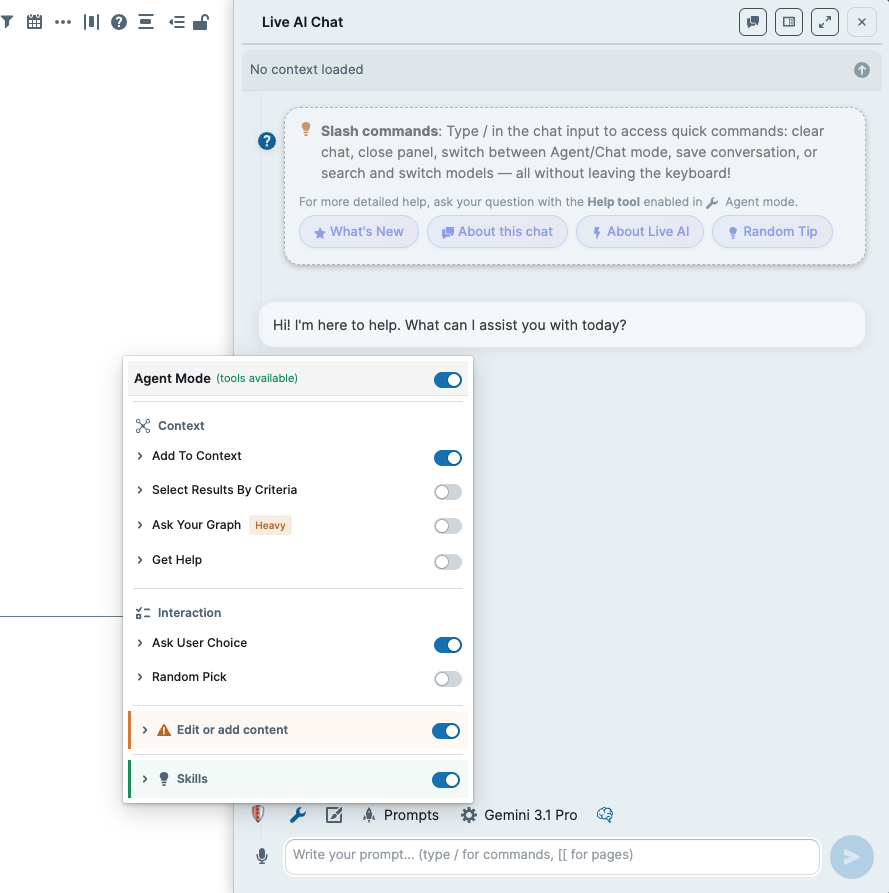Screen dimensions: 889x893
Task: Click the microphone voice input icon
Action: pos(262,856)
